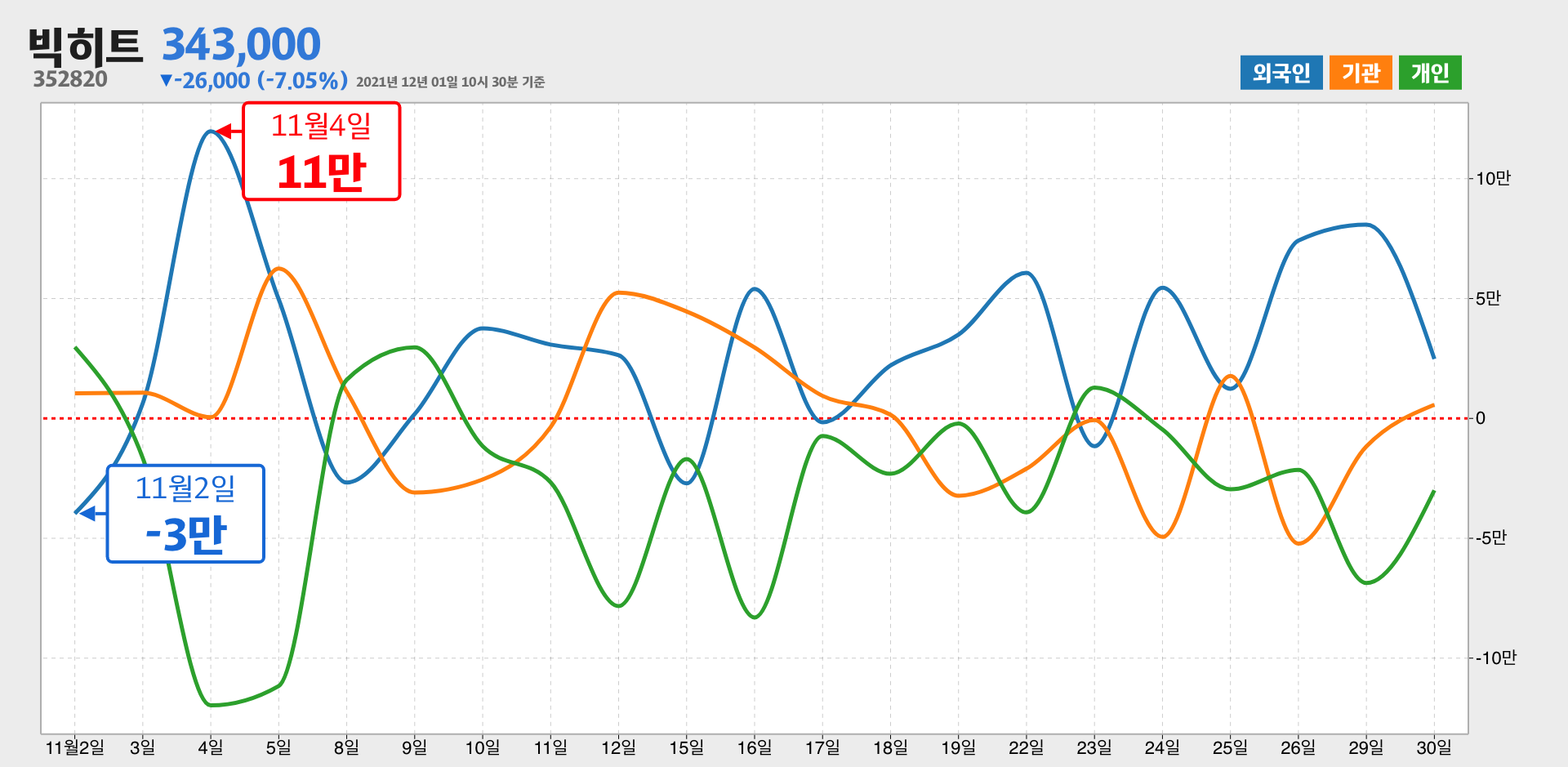
Task: Click the 11일 x-axis label
Action: (x=550, y=747)
